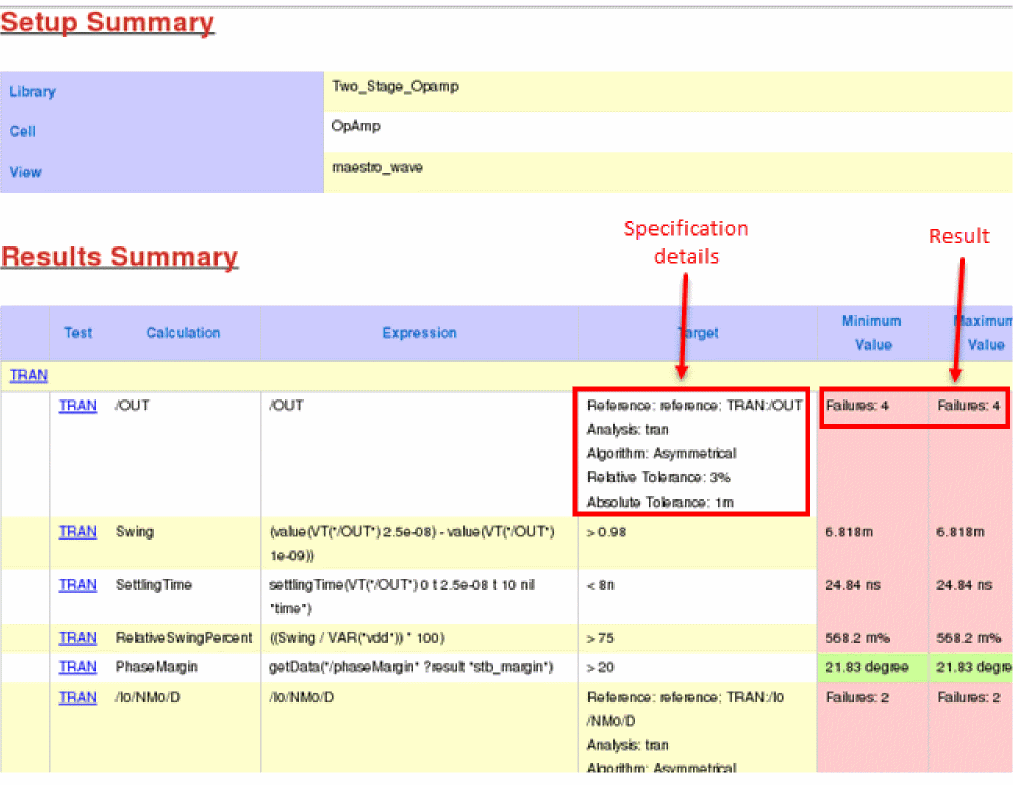Select the Test column header

pos(78,333)
